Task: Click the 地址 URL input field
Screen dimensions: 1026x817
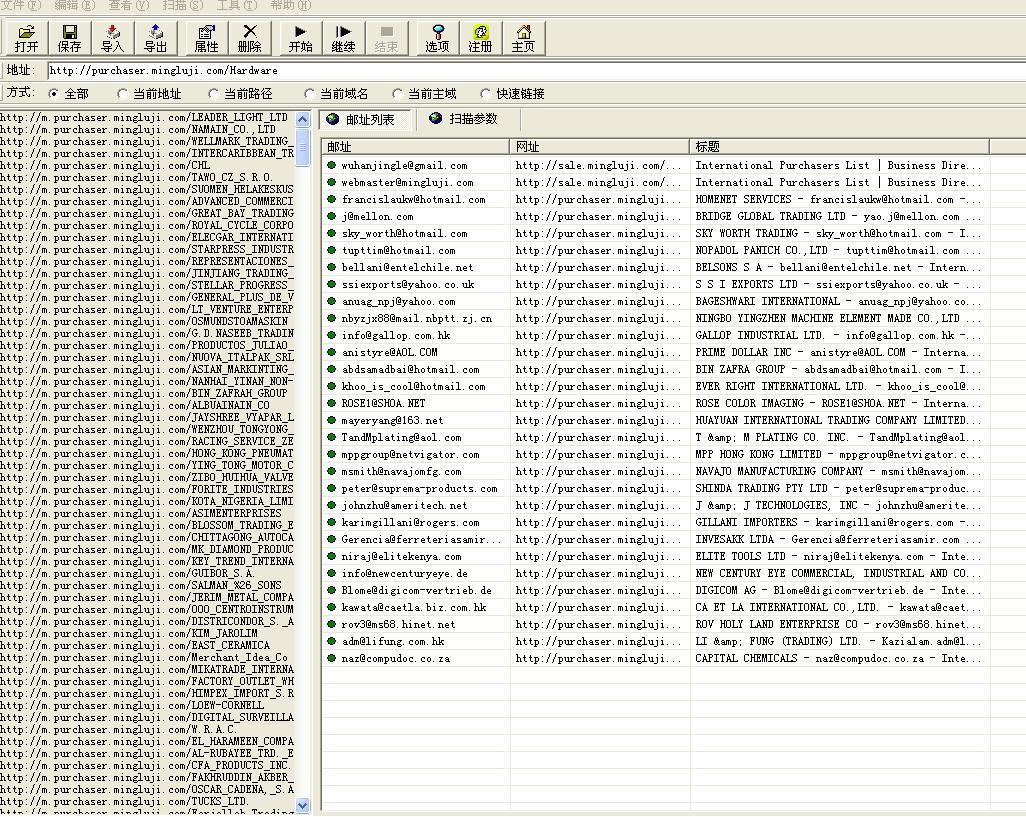Action: 537,71
